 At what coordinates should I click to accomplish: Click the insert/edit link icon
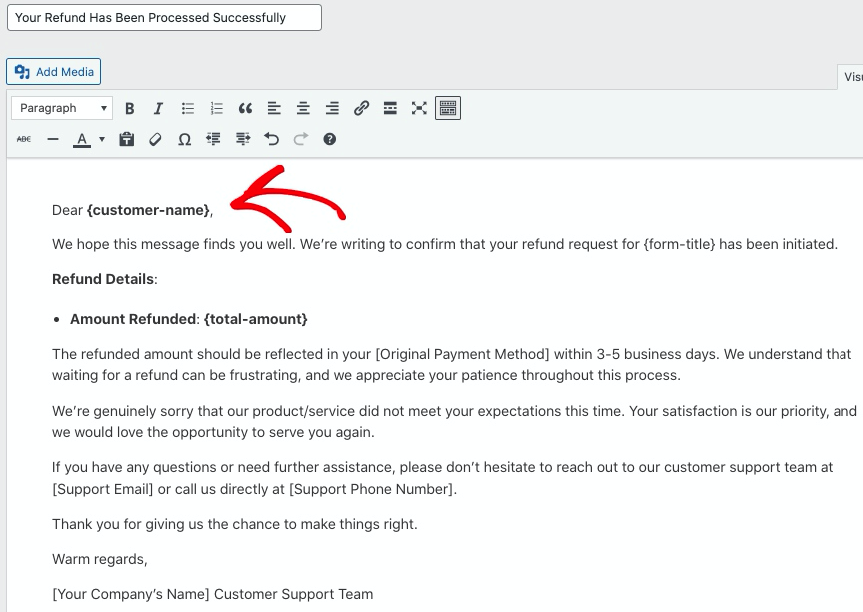[362, 108]
